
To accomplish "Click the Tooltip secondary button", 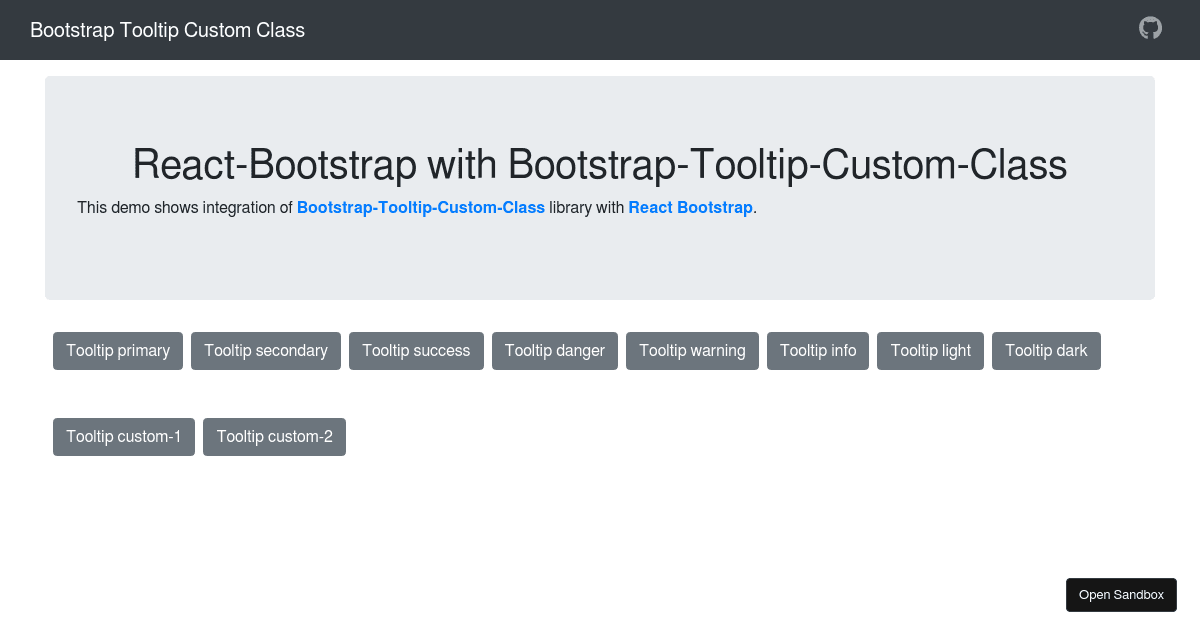I will [x=266, y=351].
